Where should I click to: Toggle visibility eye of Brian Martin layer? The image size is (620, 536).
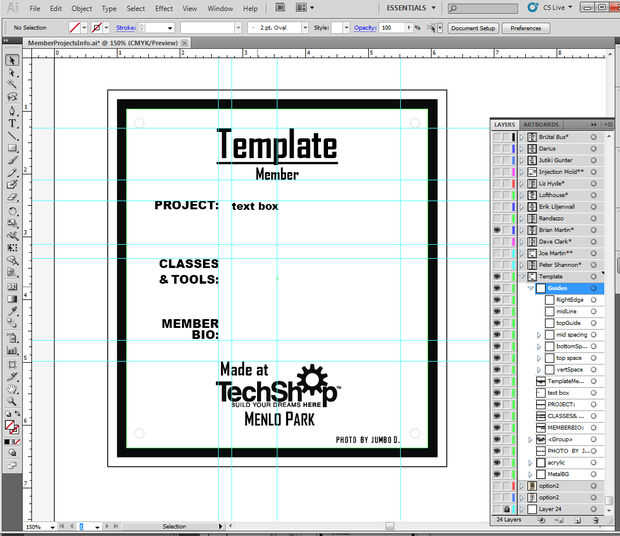(497, 230)
